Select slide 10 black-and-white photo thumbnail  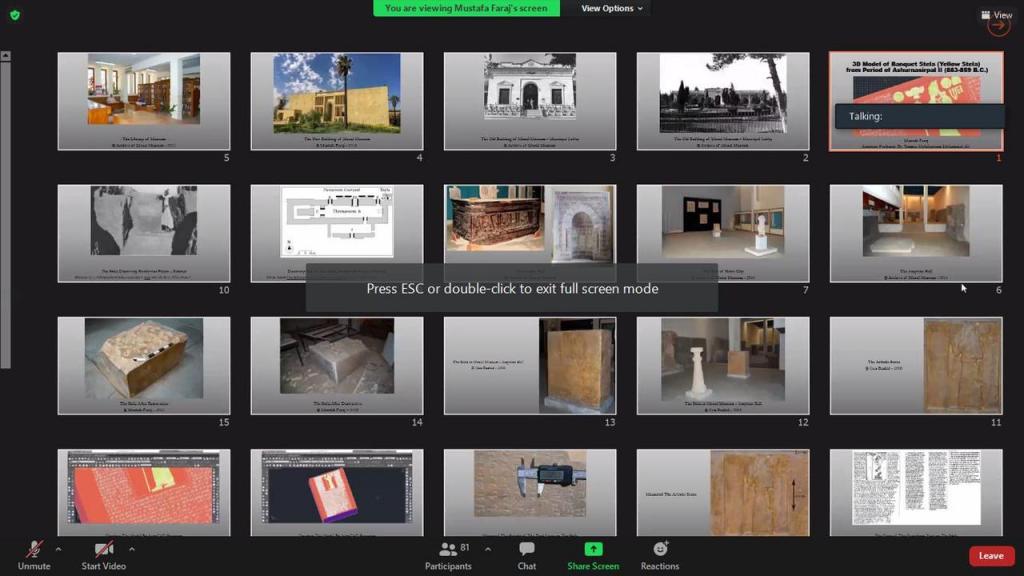[x=144, y=232]
